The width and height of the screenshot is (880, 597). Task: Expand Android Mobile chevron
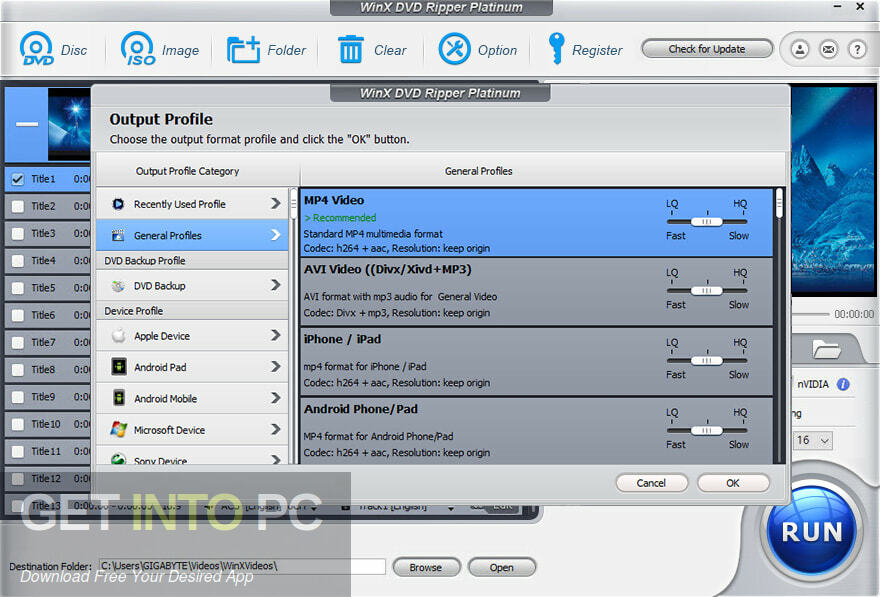[x=275, y=398]
